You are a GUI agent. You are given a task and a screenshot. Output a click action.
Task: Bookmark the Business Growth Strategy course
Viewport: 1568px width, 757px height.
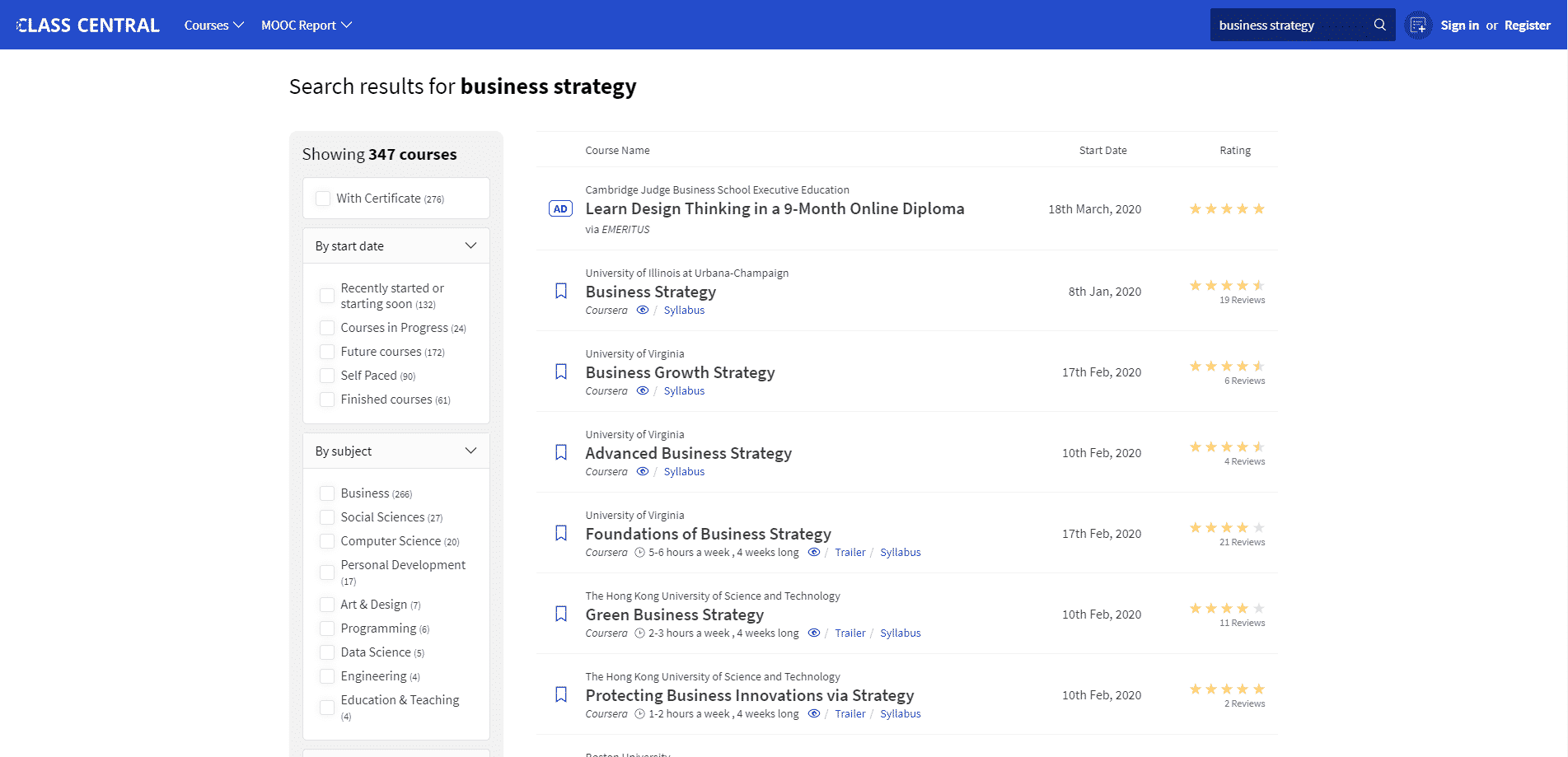[x=561, y=371]
